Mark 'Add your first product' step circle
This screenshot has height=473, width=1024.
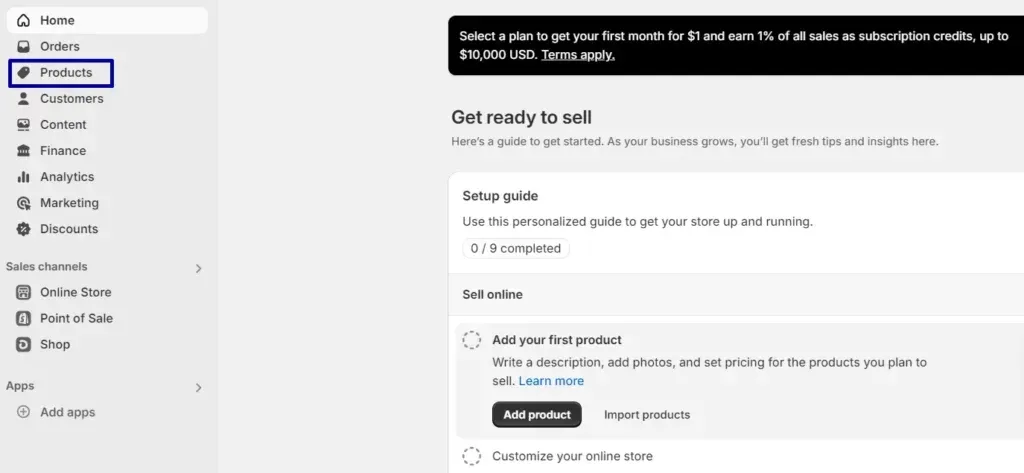click(472, 340)
